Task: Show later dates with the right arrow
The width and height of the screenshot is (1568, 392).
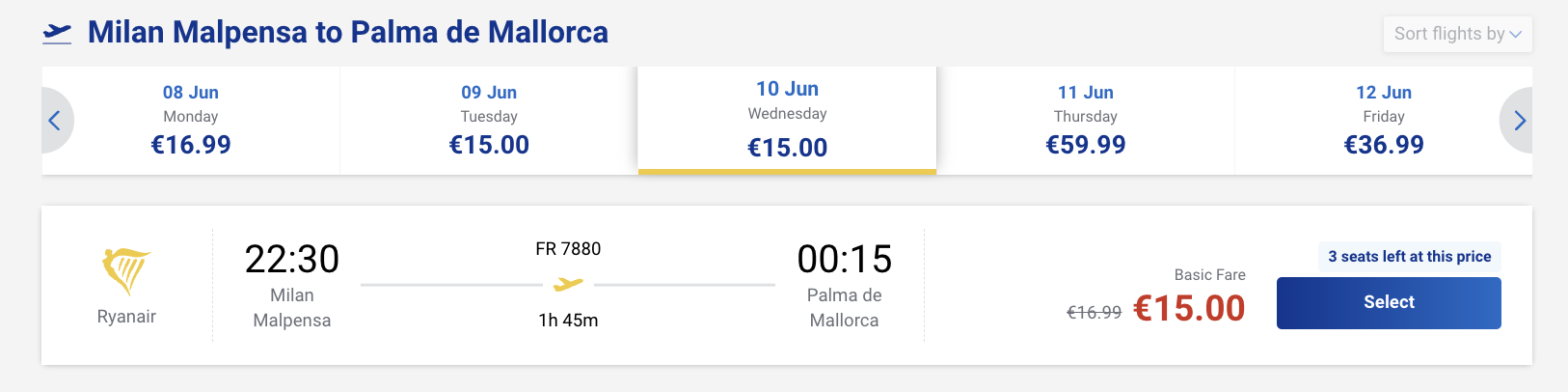Action: (1519, 121)
